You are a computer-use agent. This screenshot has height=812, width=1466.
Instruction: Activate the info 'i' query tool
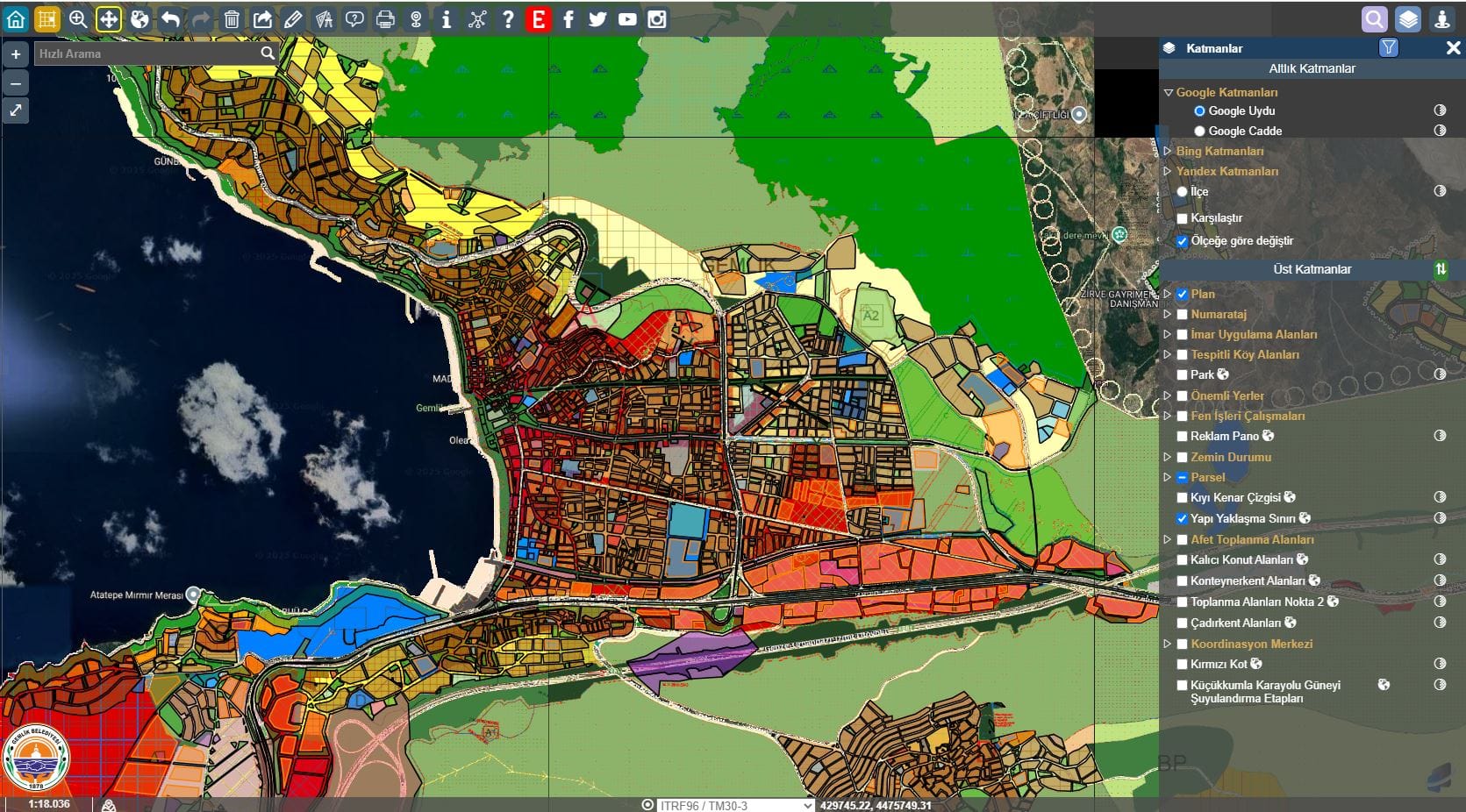[447, 19]
